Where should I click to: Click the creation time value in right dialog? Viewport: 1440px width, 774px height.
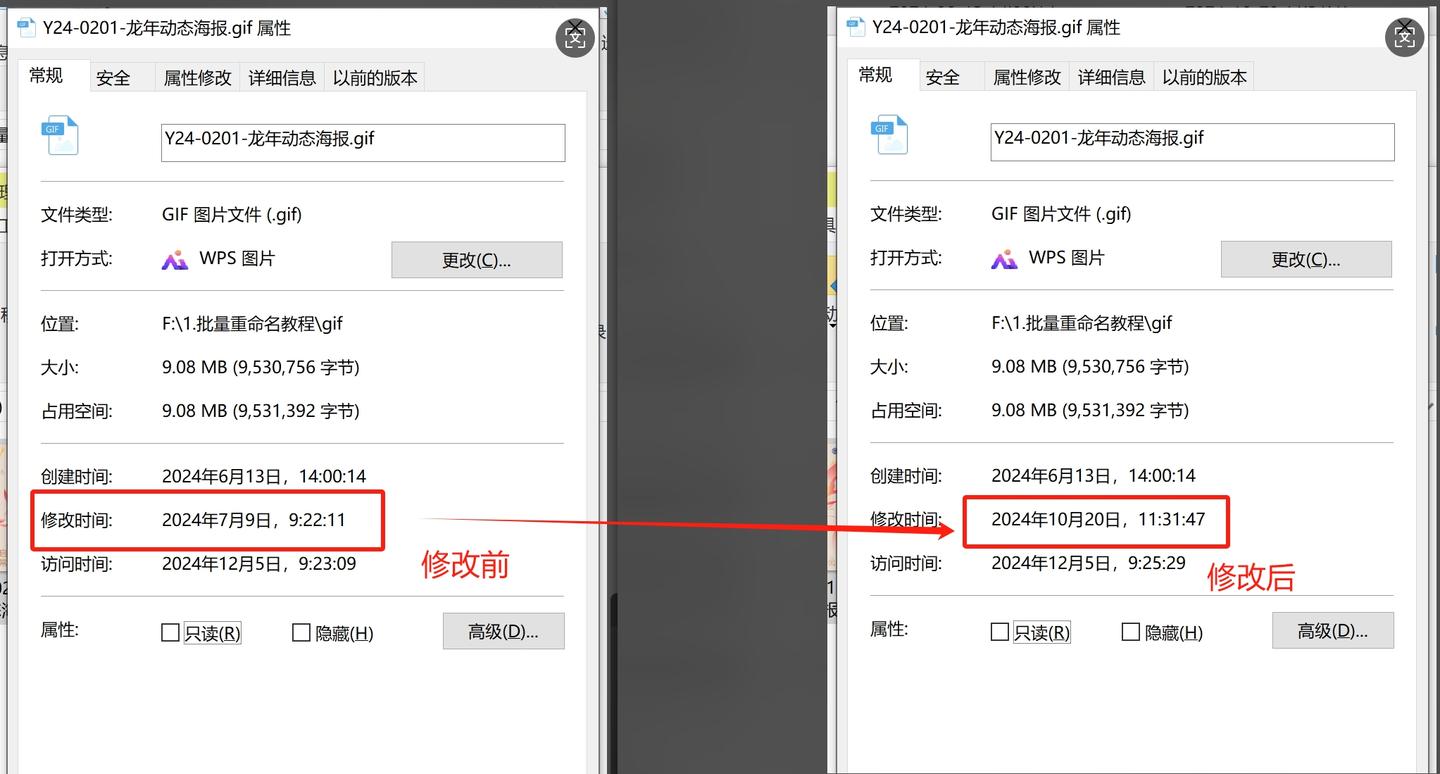tap(1094, 475)
